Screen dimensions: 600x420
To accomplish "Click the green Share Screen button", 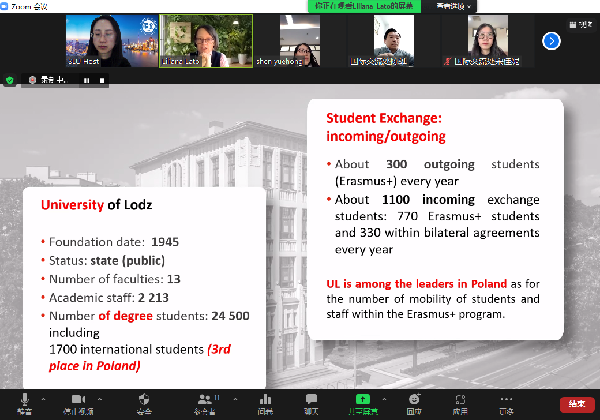I will point(363,404).
